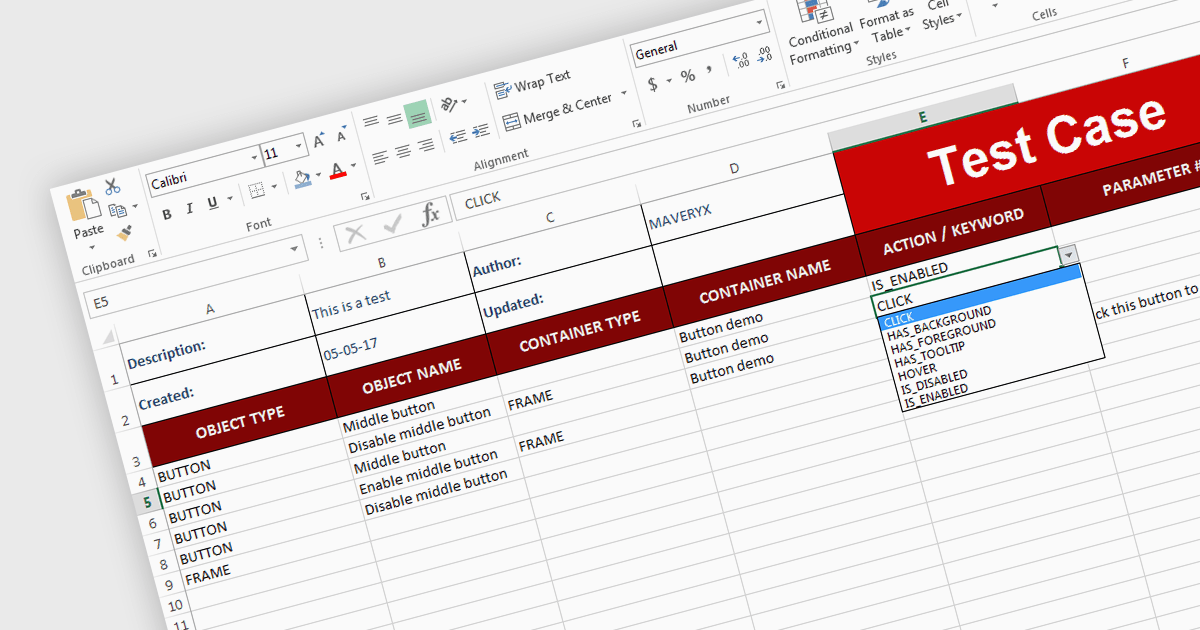This screenshot has height=630, width=1200.
Task: Click the Percent Style icon
Action: pos(688,76)
